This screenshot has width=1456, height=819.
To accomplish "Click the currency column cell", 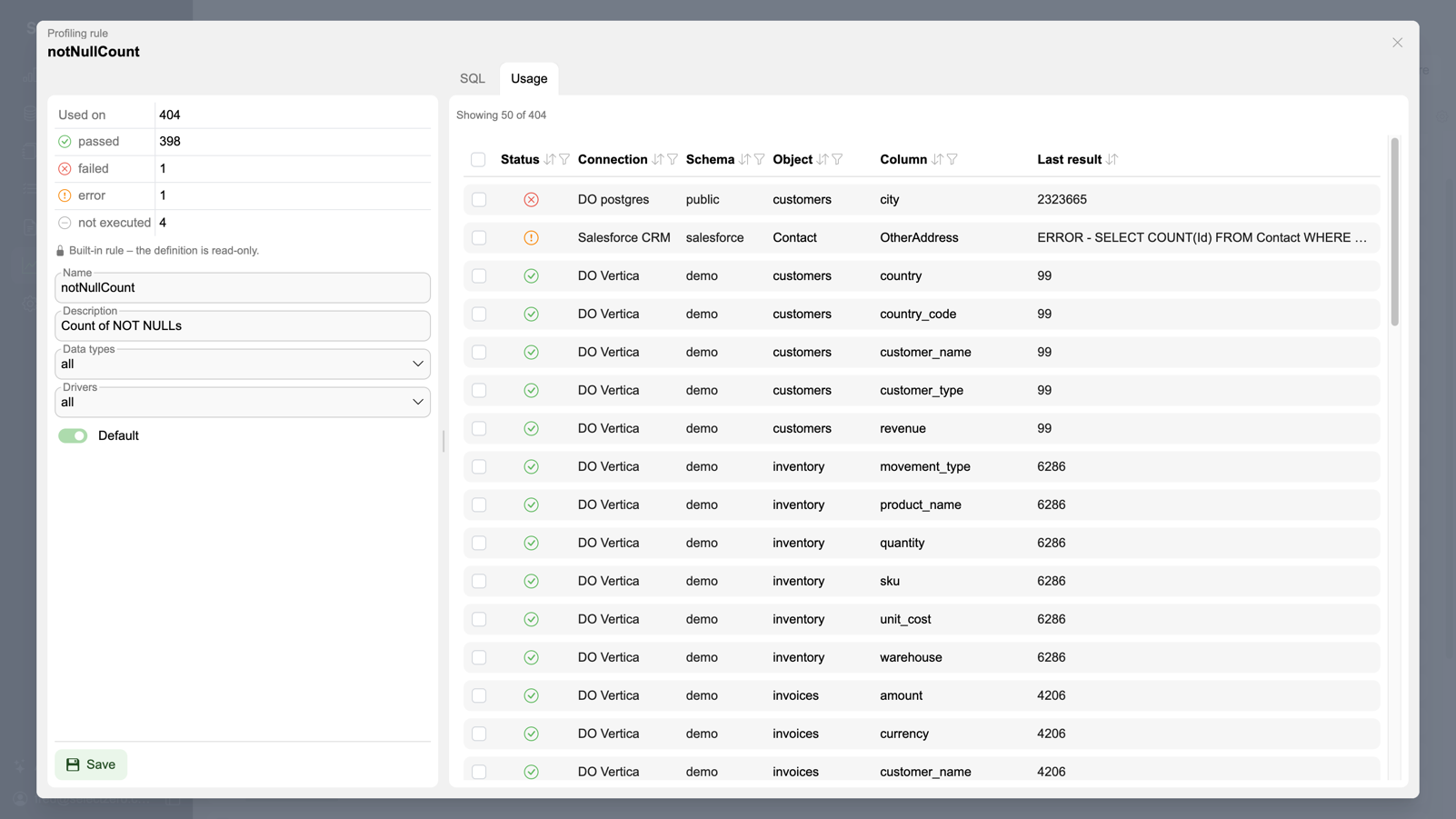I will (x=903, y=734).
